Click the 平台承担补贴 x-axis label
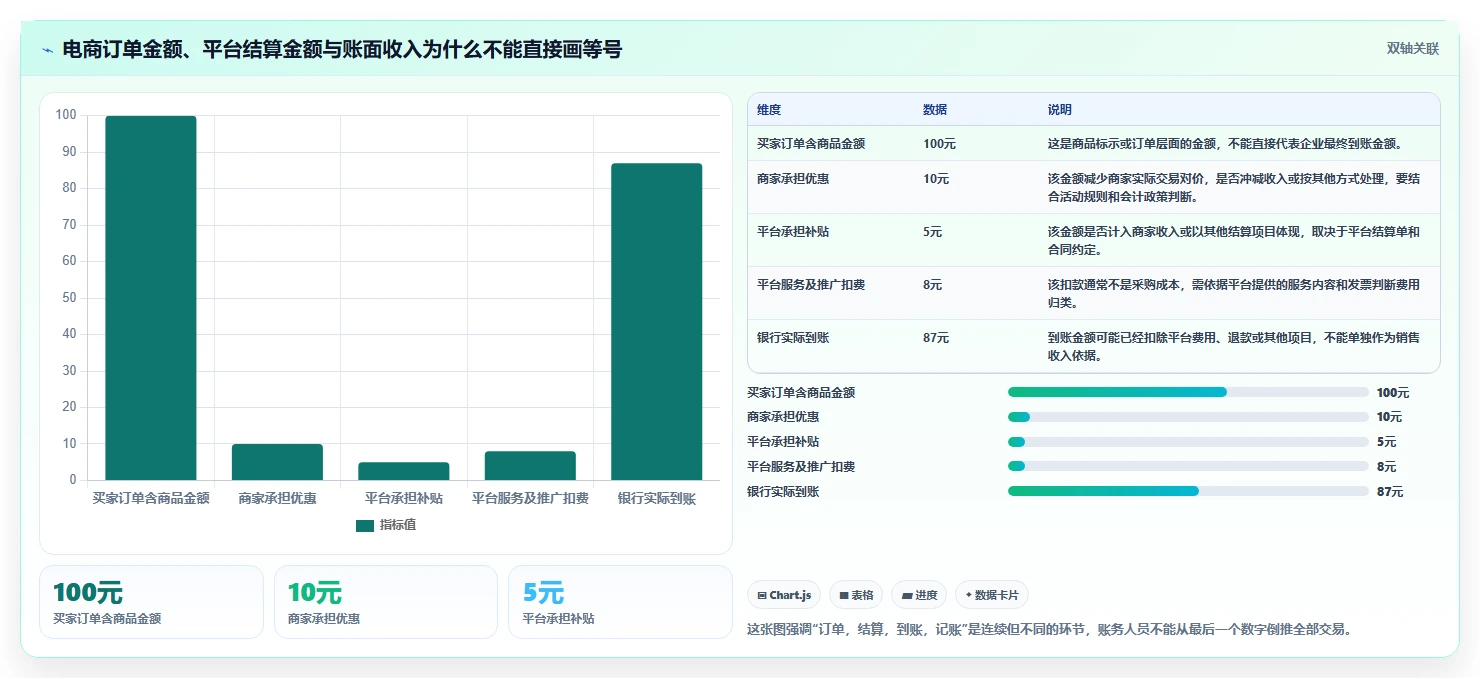The width and height of the screenshot is (1480, 678). 404,498
